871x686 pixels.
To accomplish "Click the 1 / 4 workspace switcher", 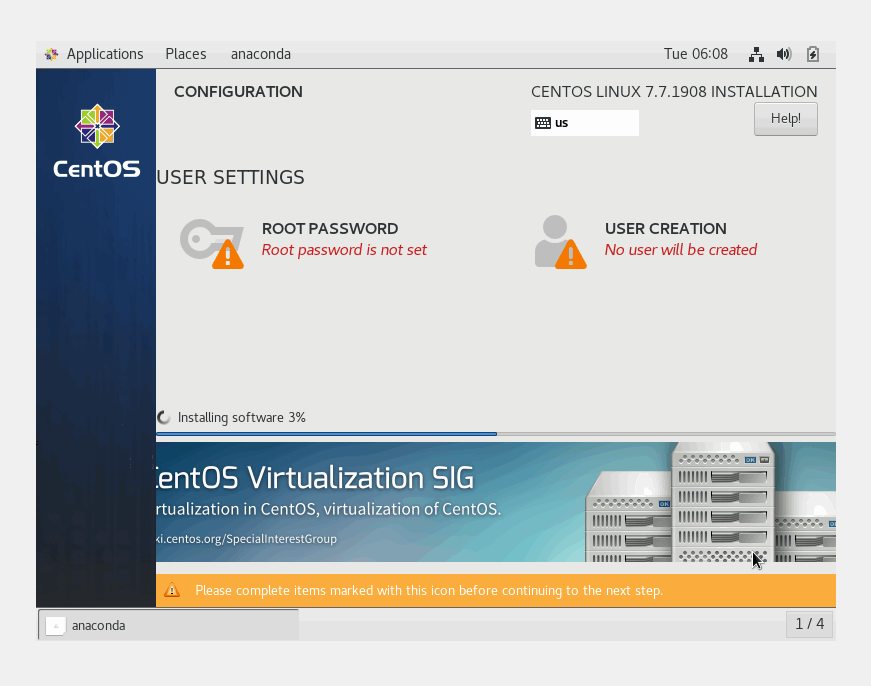I will tap(809, 624).
